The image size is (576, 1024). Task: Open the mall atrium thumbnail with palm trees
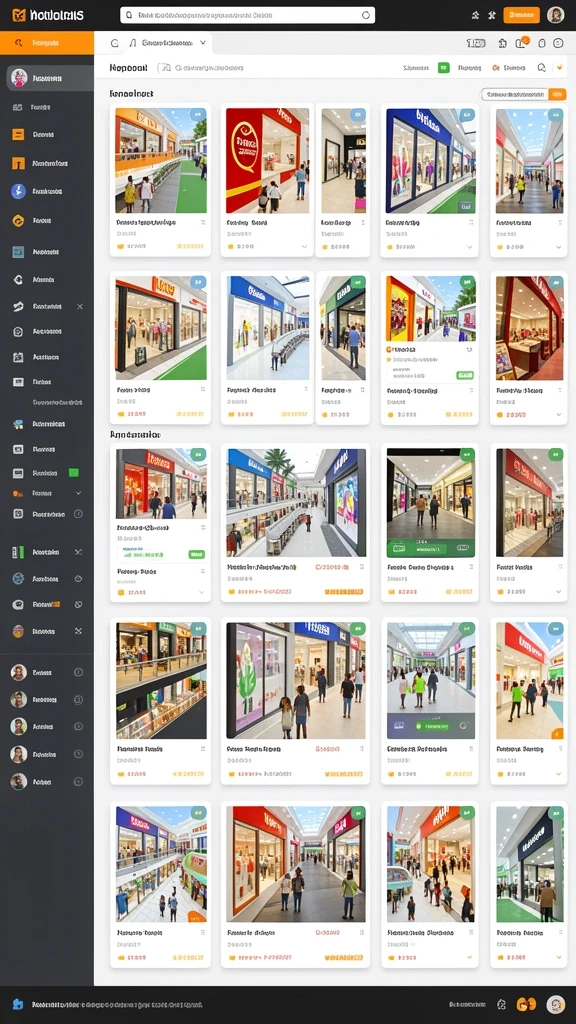[x=296, y=502]
